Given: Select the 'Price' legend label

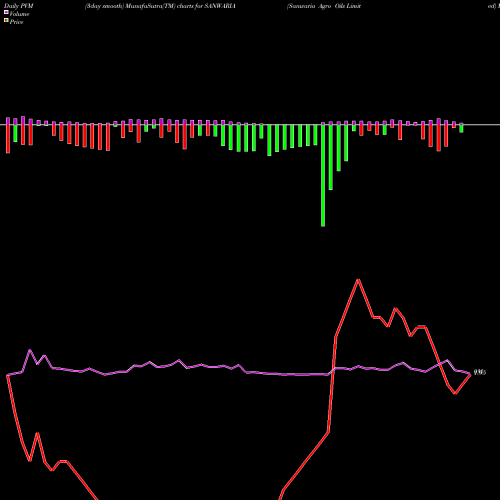Looking at the screenshot, I should [16, 22].
